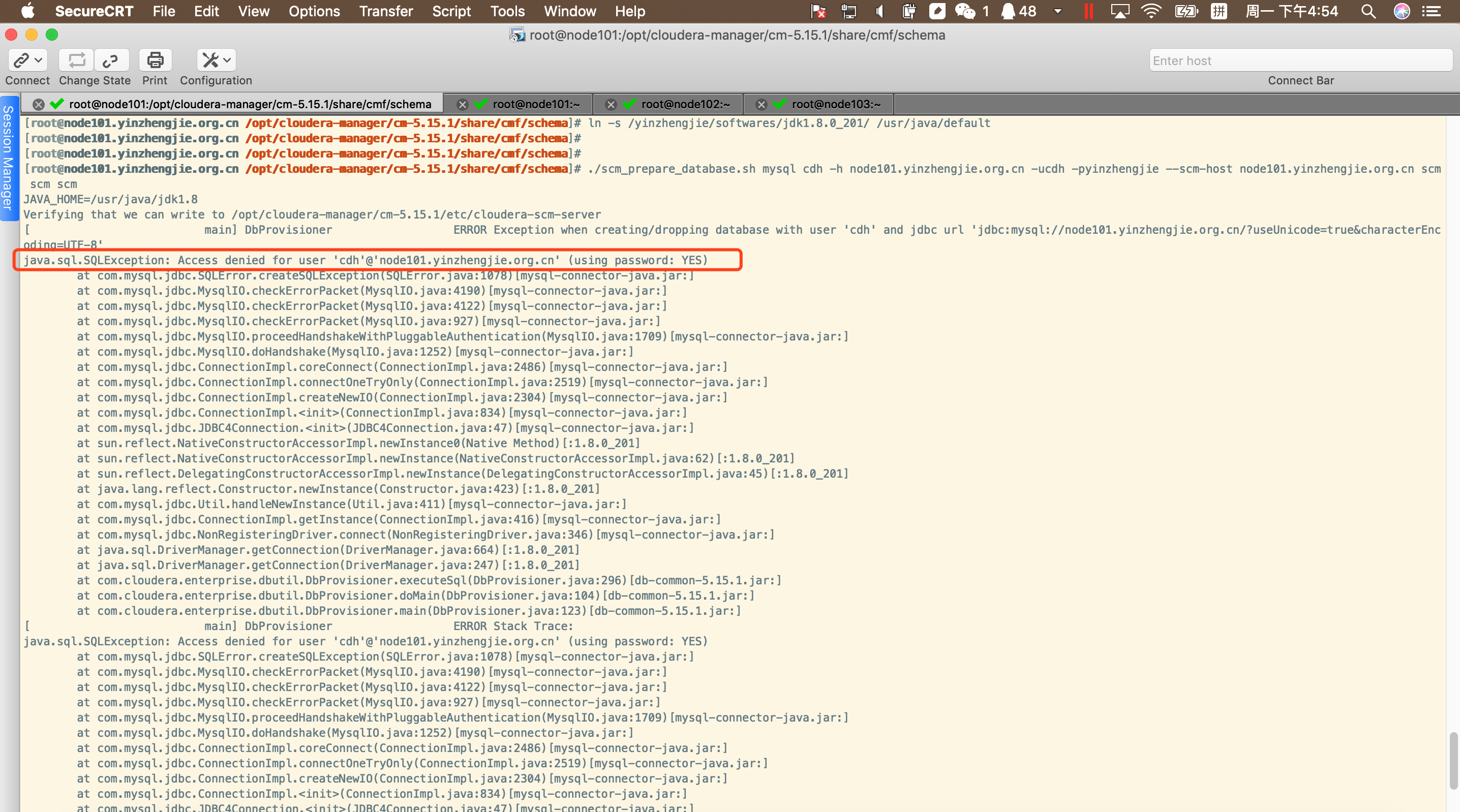This screenshot has width=1460, height=812.
Task: Open the SecureCRT application menu
Action: tap(94, 11)
